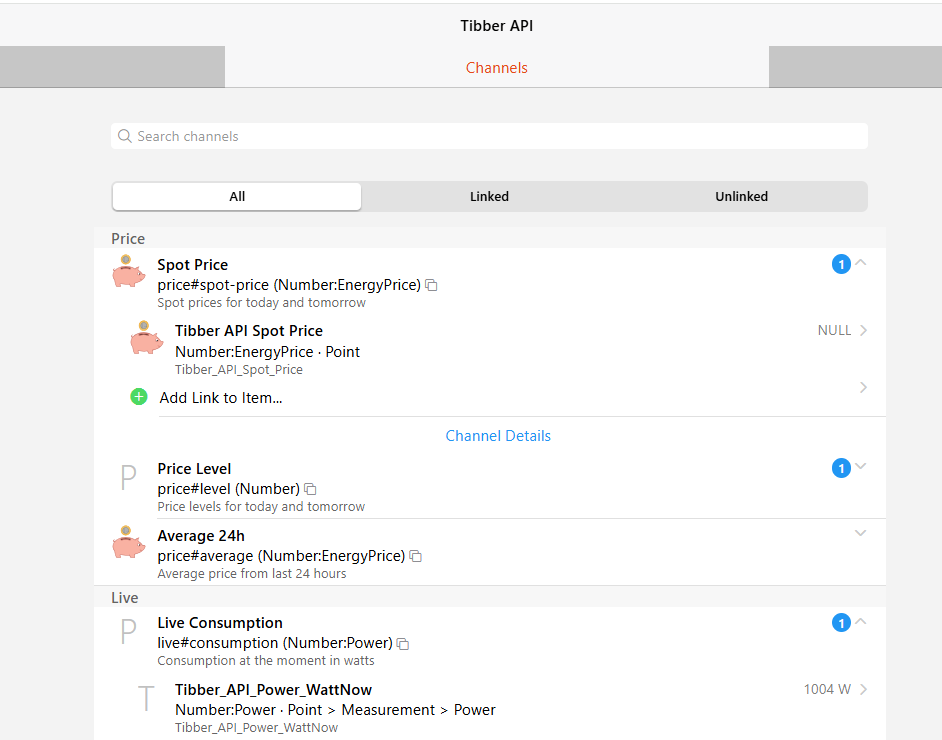Focus the Search channels field

pos(489,136)
